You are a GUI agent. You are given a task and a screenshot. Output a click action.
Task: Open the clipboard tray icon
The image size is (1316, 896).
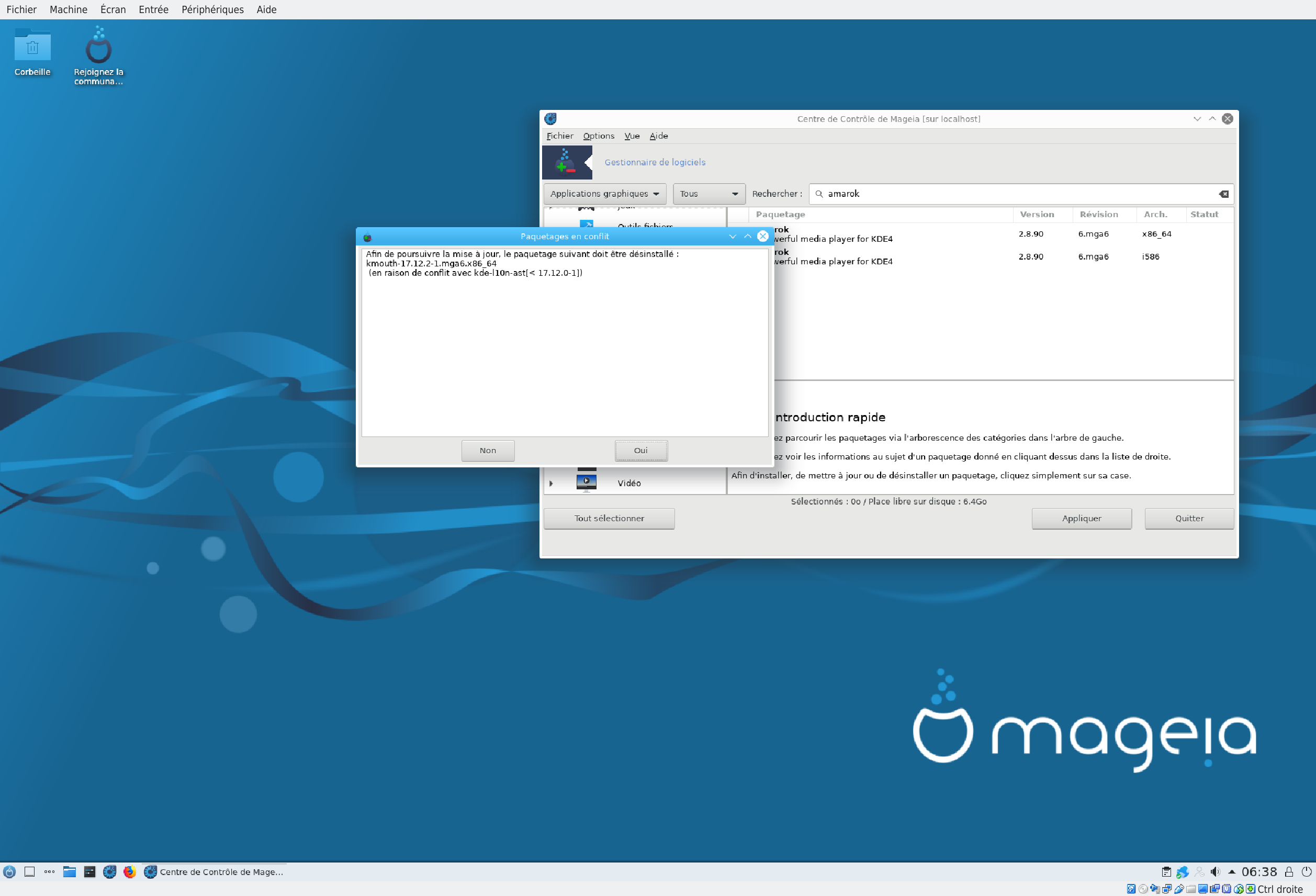pyautogui.click(x=1166, y=871)
